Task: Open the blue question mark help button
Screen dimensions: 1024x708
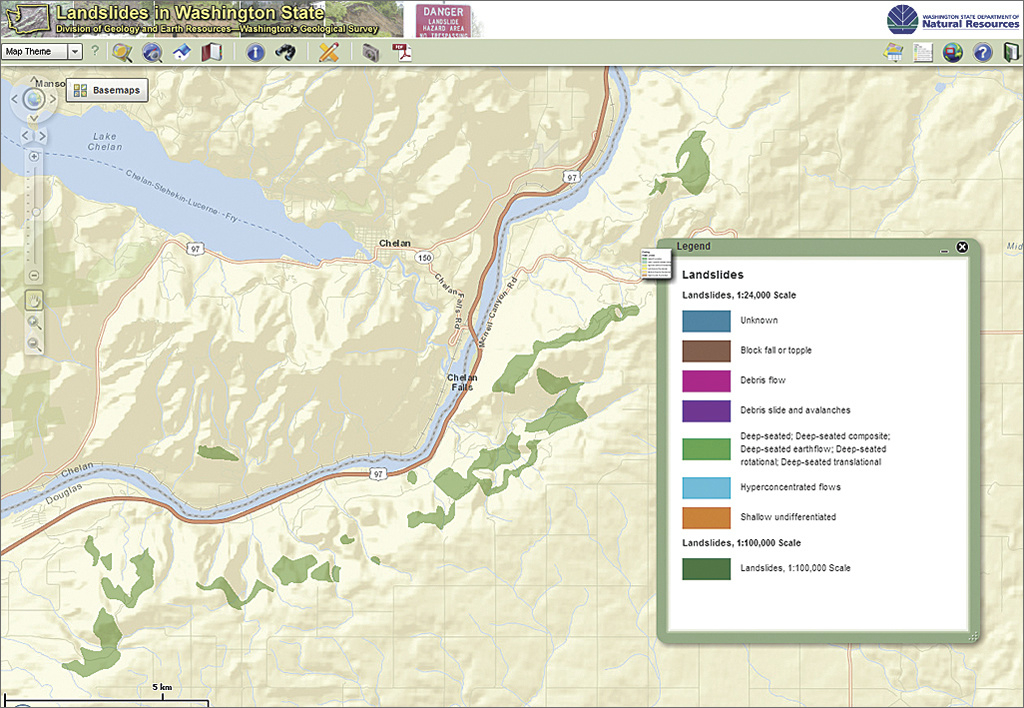Action: [982, 53]
